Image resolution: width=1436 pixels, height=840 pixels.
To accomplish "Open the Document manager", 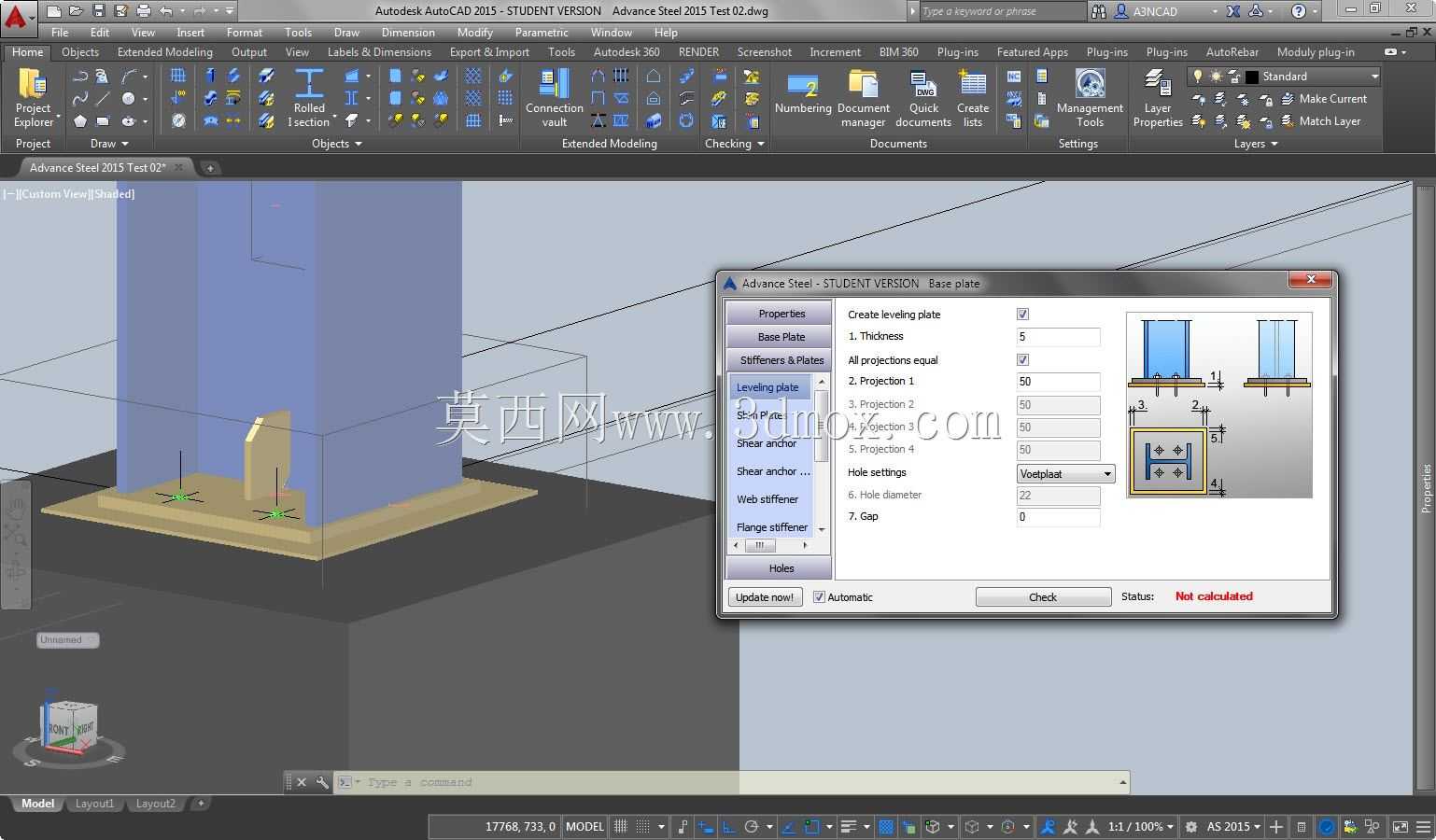I will tap(864, 98).
